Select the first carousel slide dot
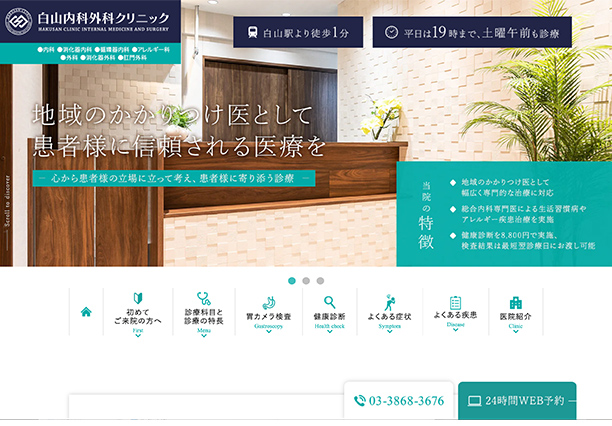612x426 pixels. [292, 281]
